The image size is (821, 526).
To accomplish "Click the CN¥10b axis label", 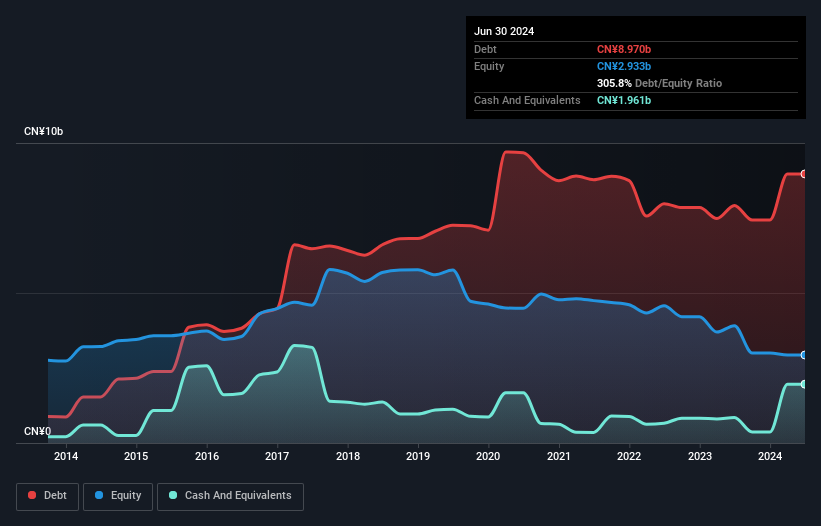I will coord(43,131).
